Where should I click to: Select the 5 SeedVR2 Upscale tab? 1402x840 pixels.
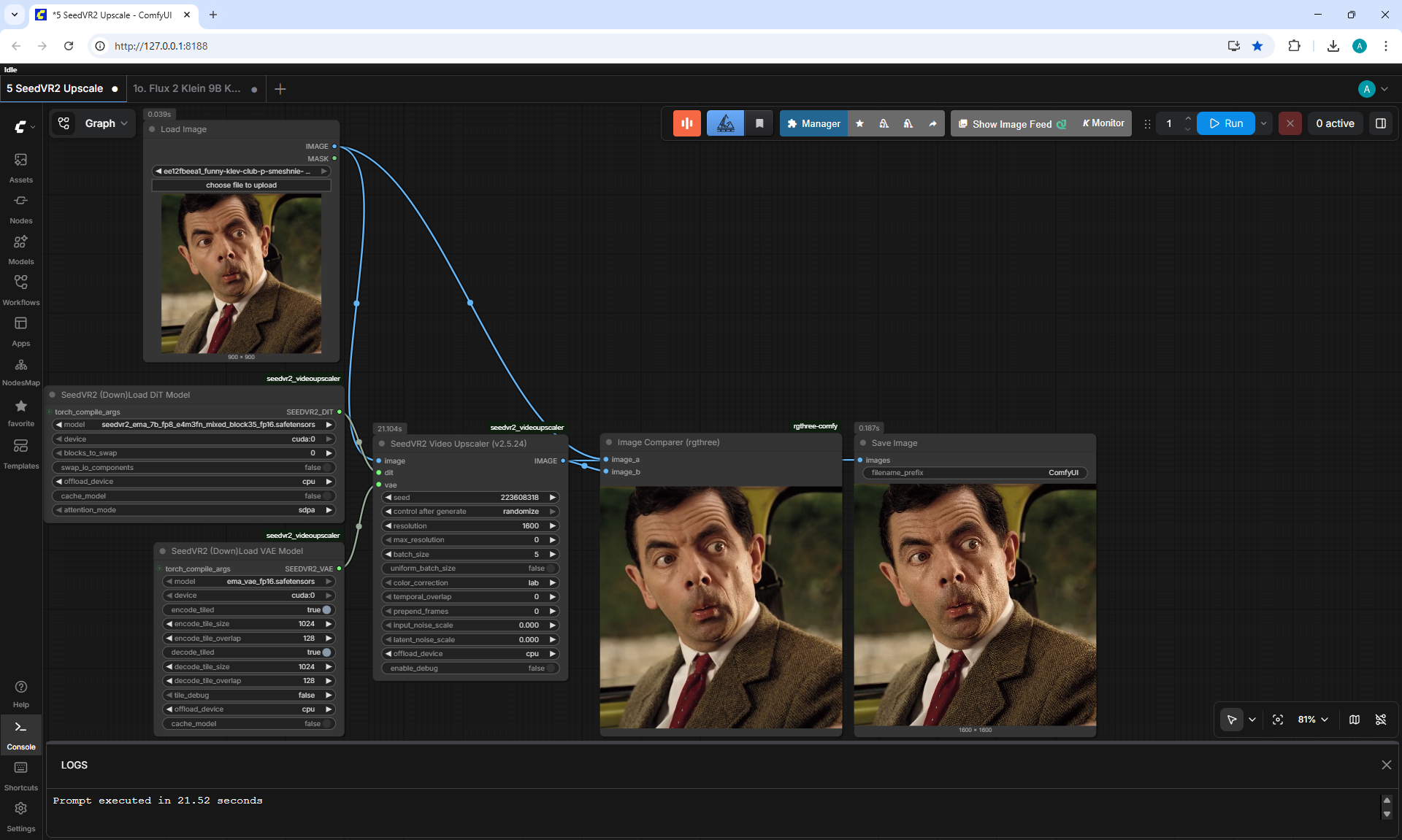coord(55,88)
